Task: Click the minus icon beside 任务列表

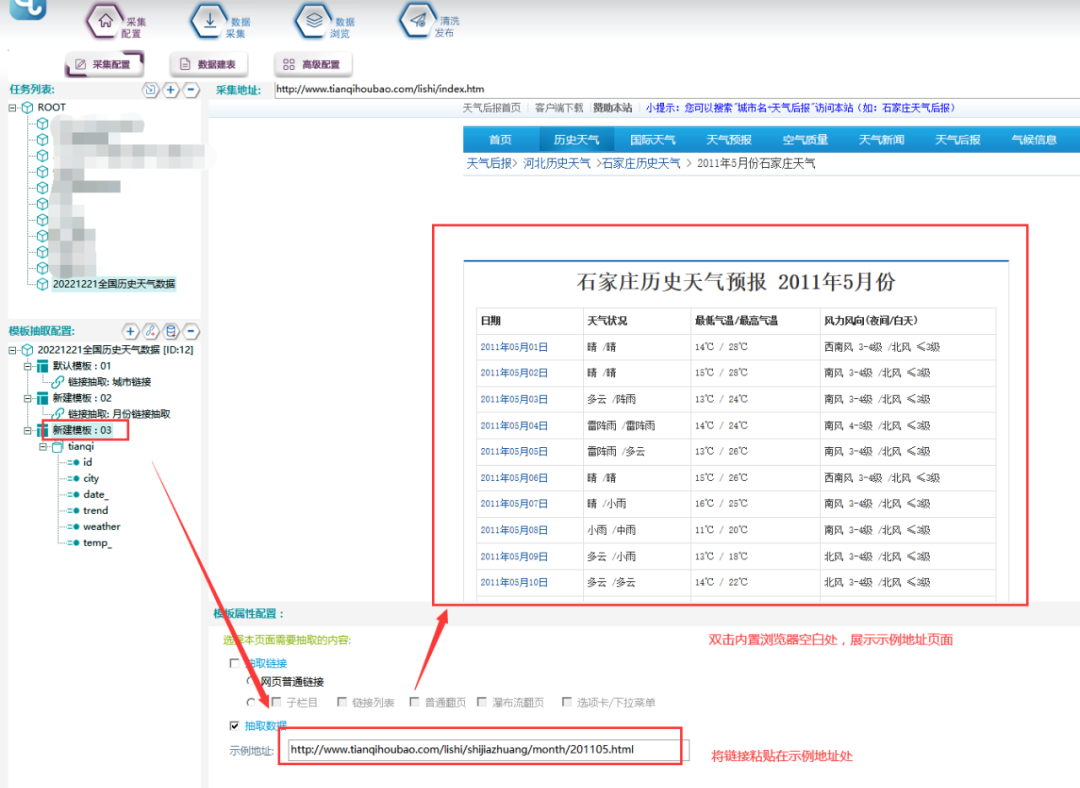Action: [x=190, y=90]
